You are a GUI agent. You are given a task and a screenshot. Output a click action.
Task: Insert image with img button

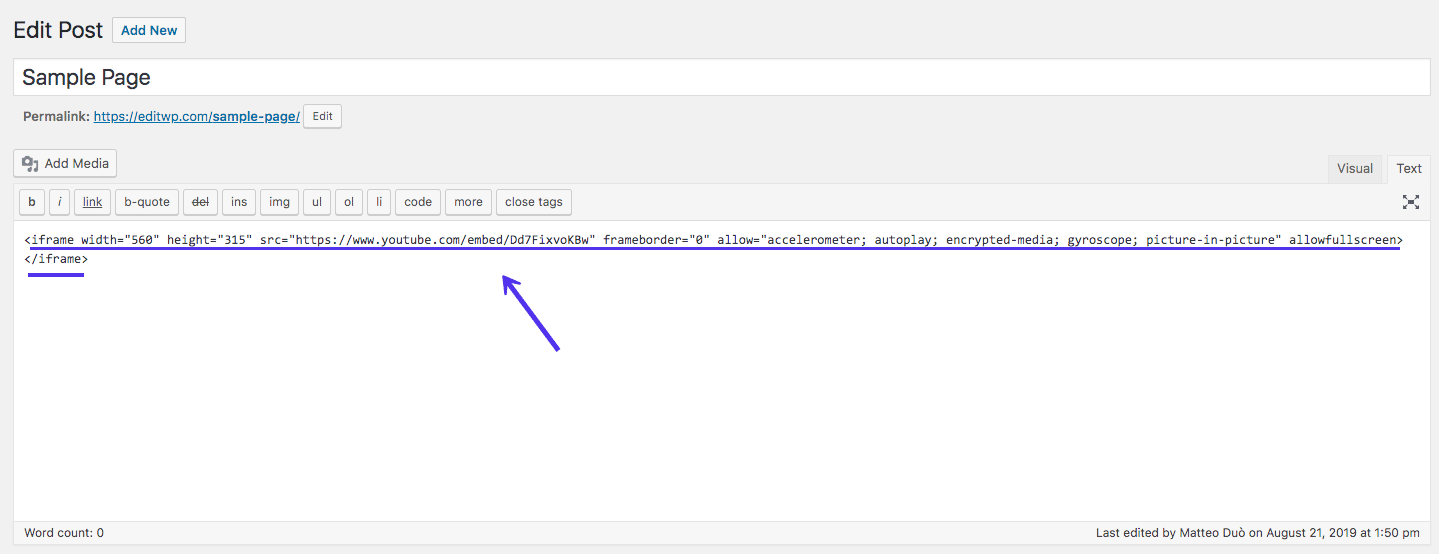click(x=280, y=202)
